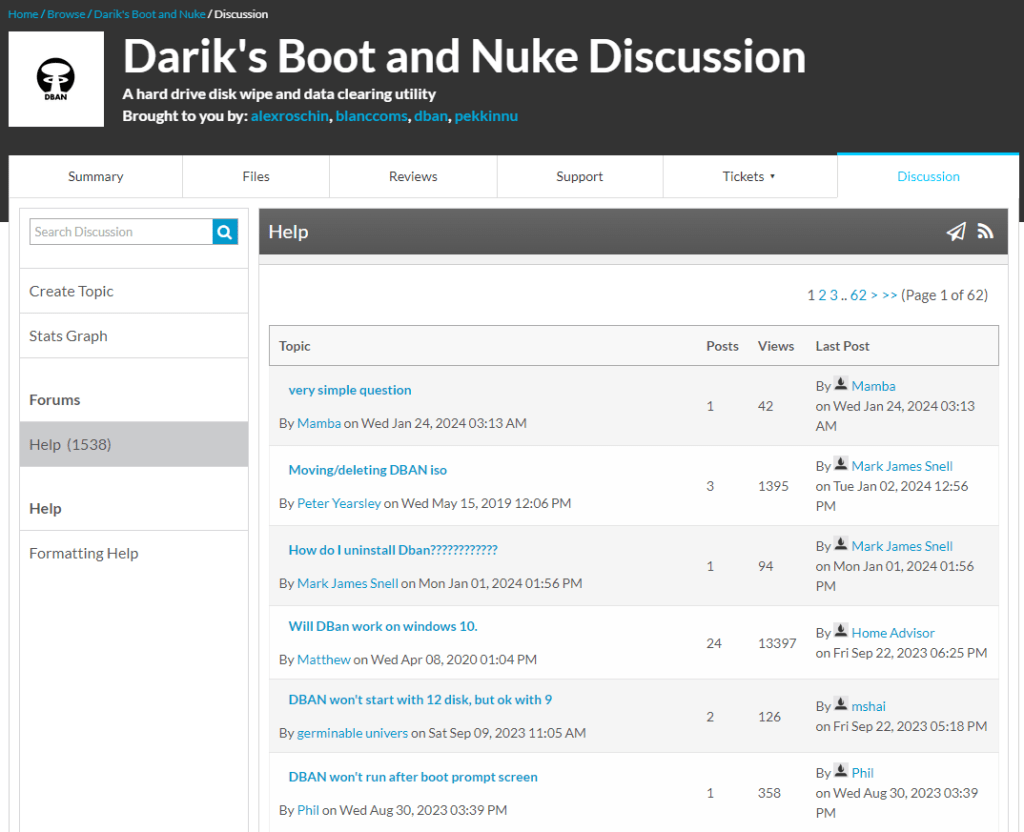The height and width of the screenshot is (832, 1024).
Task: Click mshai last-post link
Action: click(x=869, y=706)
